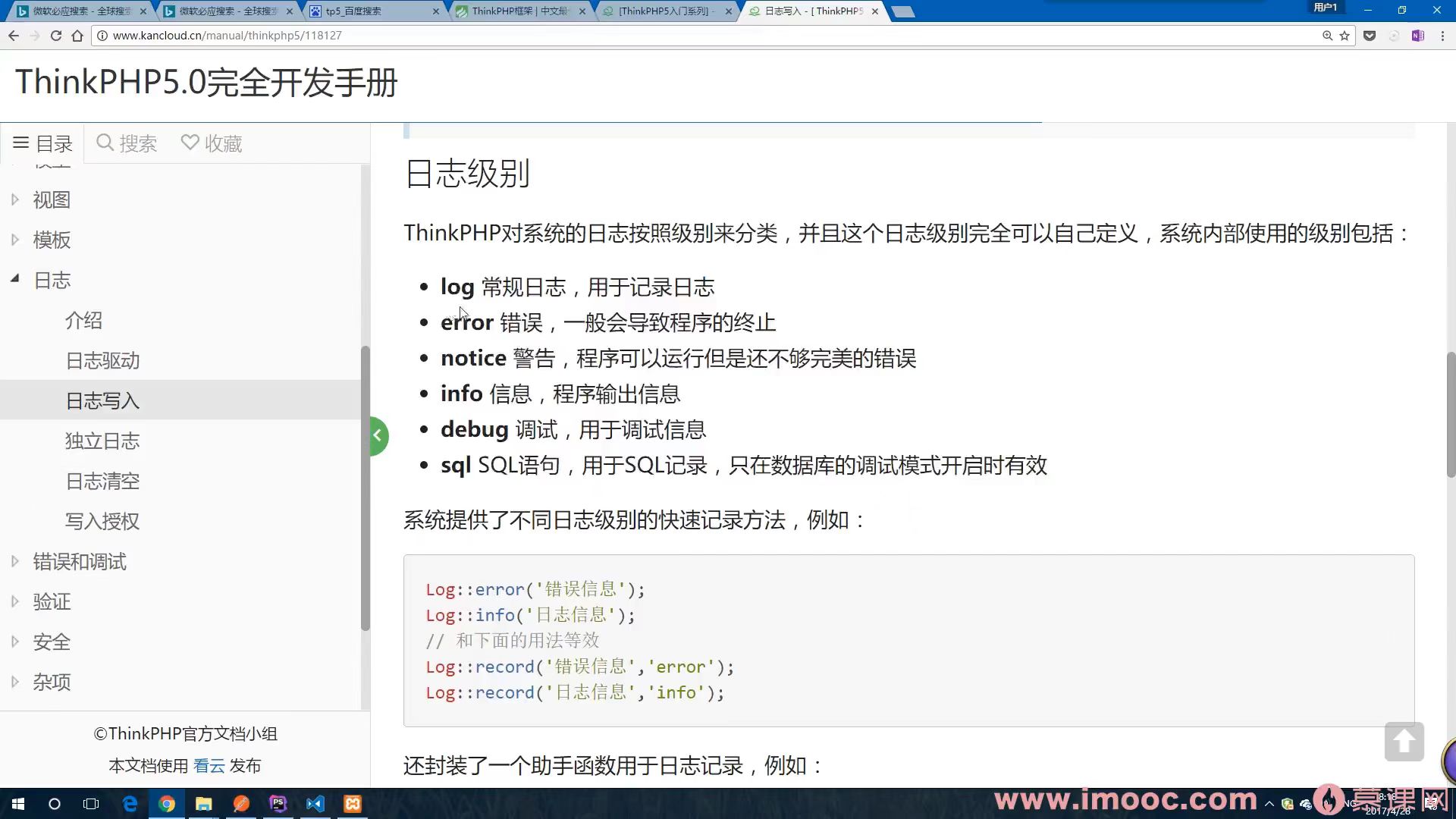Viewport: 1456px width, 819px height.
Task: Expand the 视图 section in sidebar
Action: click(15, 199)
